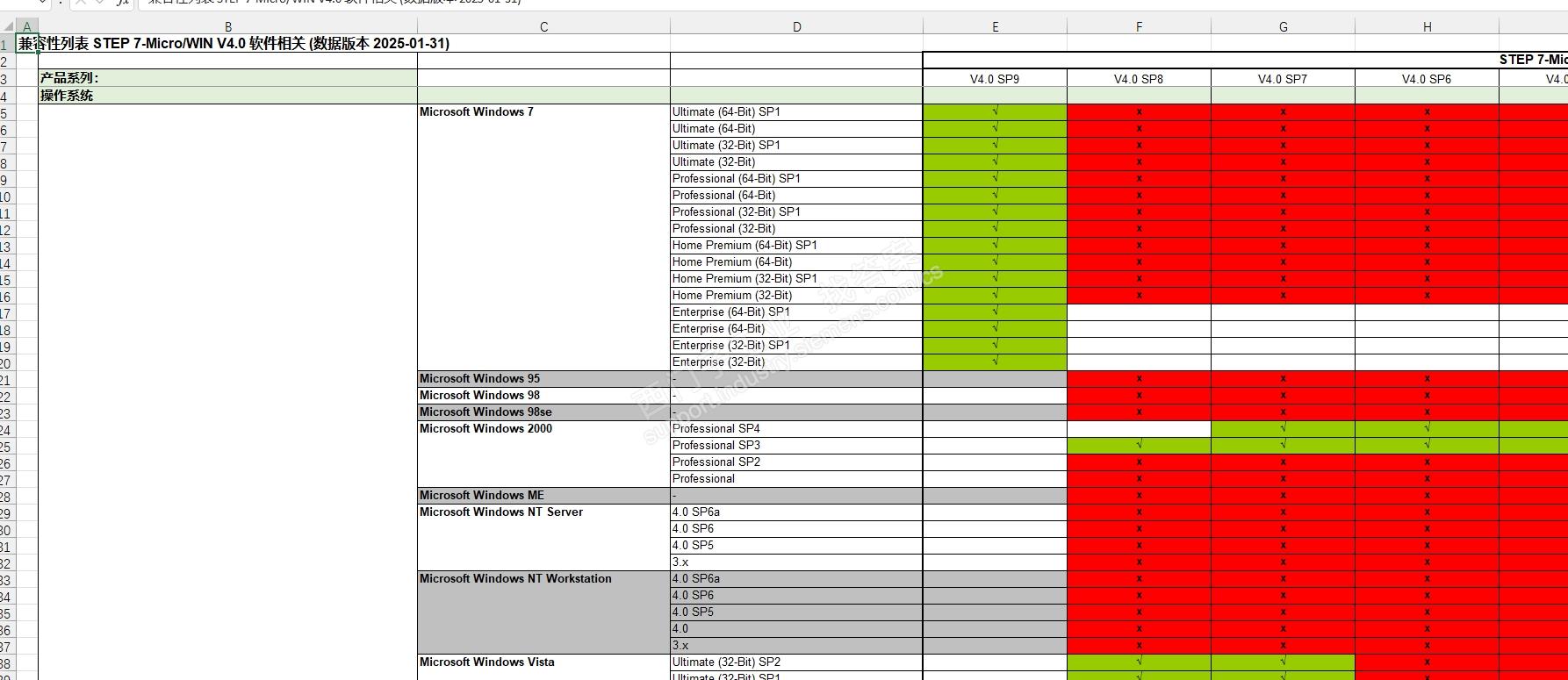1568x680 pixels.
Task: Click the Professional (32-Bit) SP1 cell
Action: coord(797,212)
